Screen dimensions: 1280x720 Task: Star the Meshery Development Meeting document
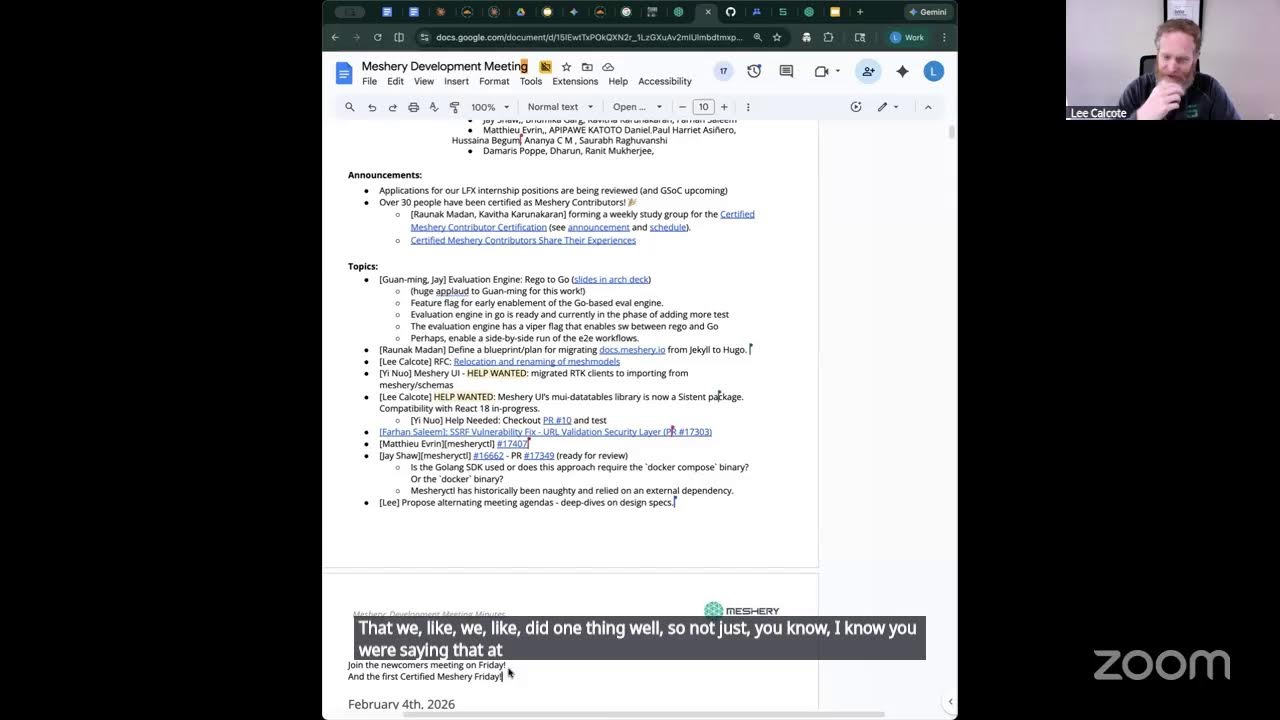pos(566,67)
